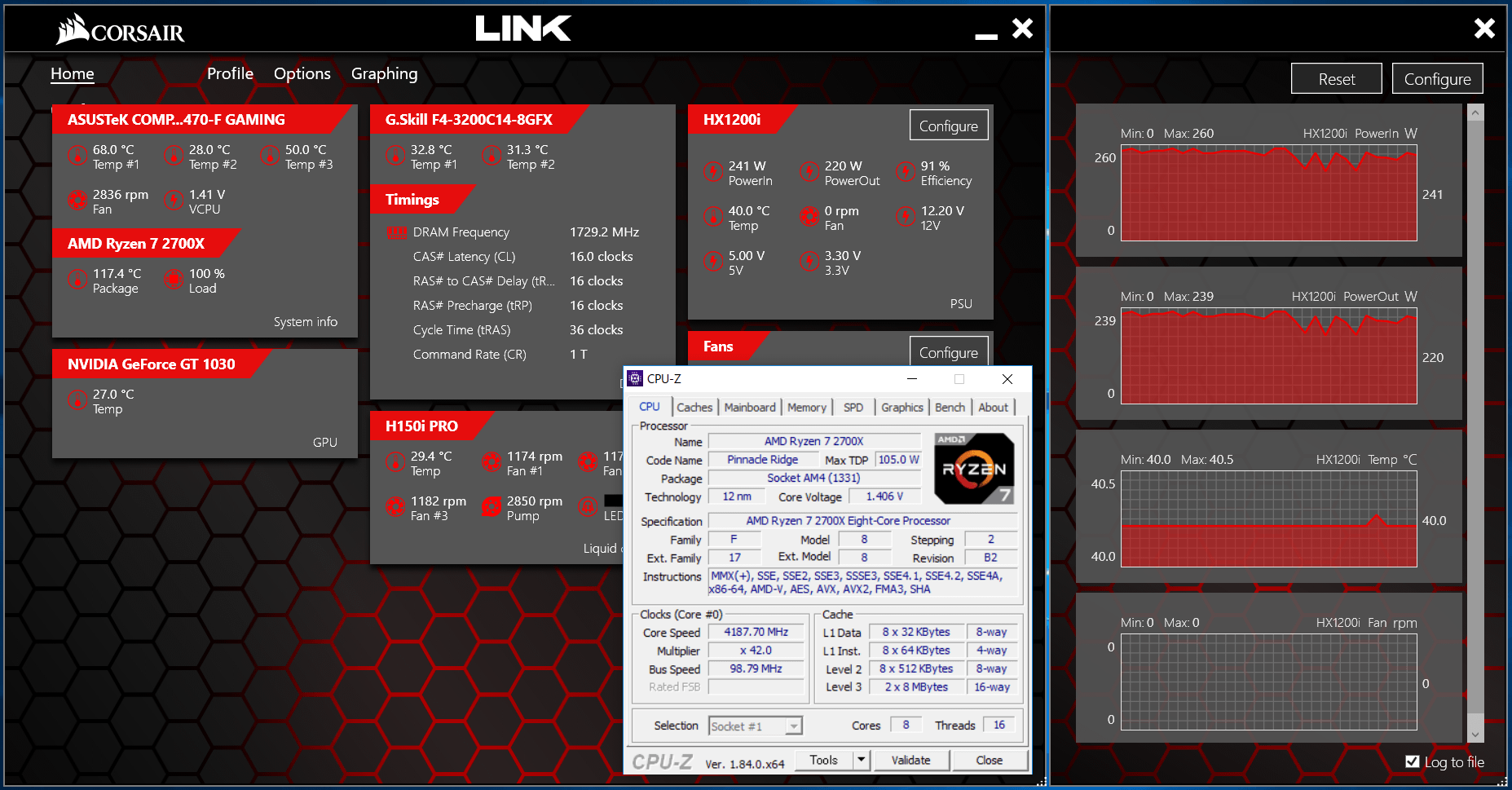
Task: Switch to the Caches tab in CPU-Z
Action: (694, 407)
